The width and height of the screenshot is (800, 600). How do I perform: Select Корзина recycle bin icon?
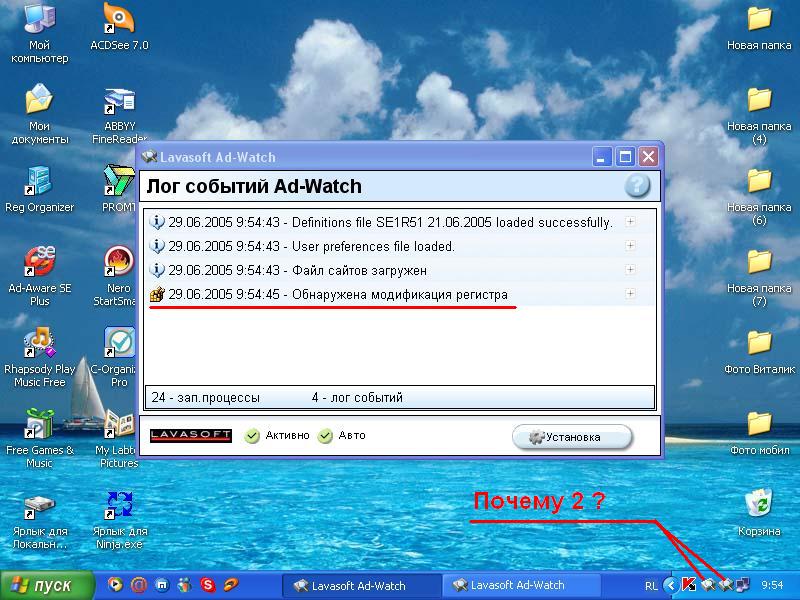click(759, 513)
